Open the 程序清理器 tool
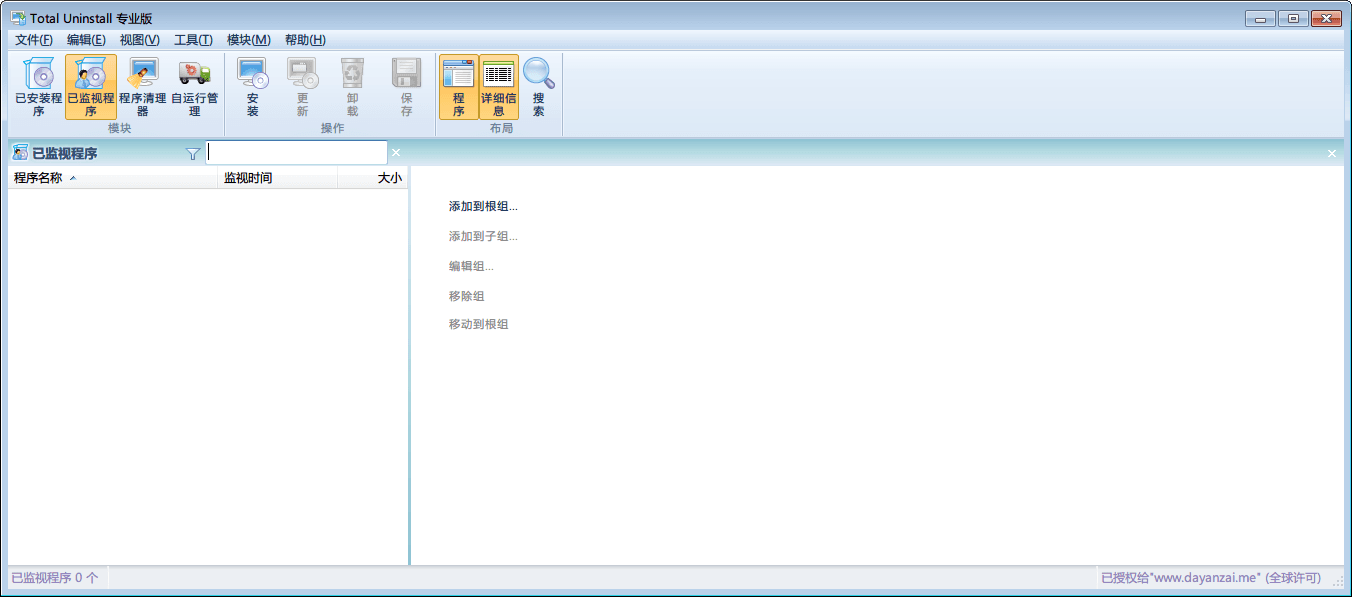 click(x=142, y=88)
